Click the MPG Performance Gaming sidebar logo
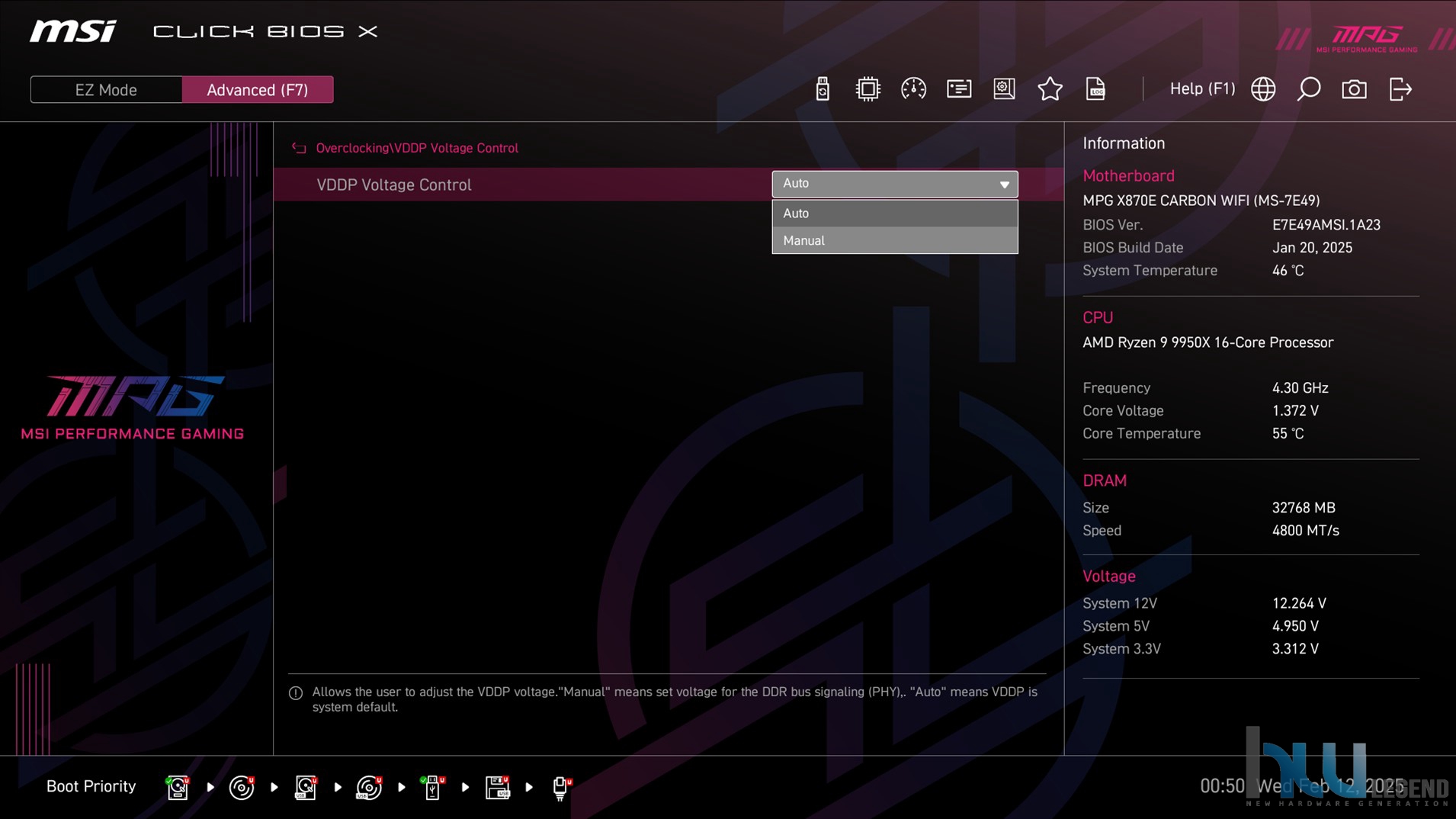Viewport: 1456px width, 819px height. 133,407
